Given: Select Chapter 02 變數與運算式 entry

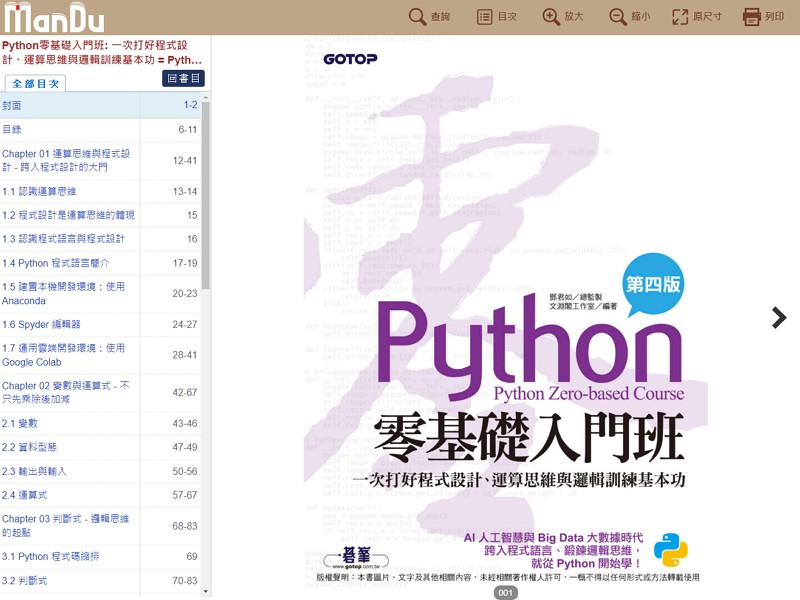Looking at the screenshot, I should tap(70, 392).
